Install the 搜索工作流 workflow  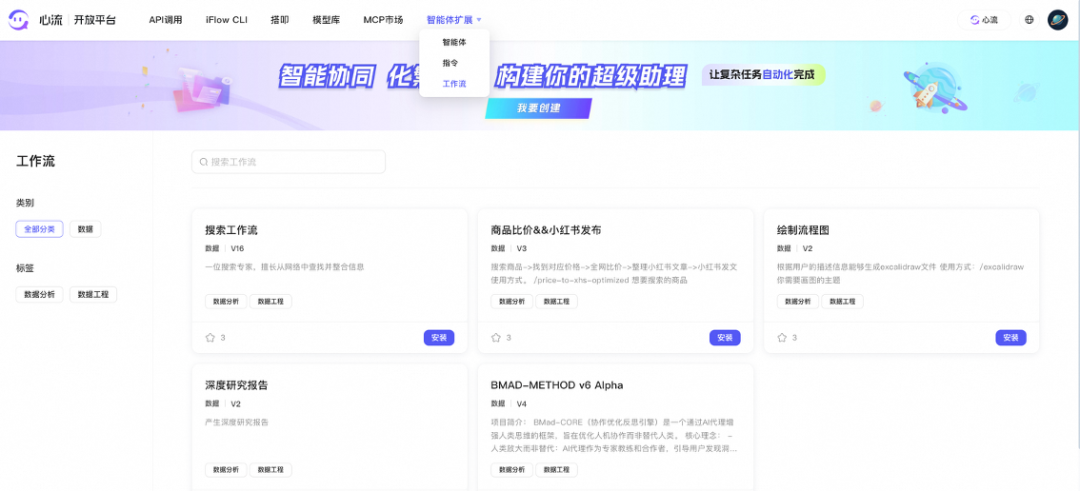pos(439,338)
